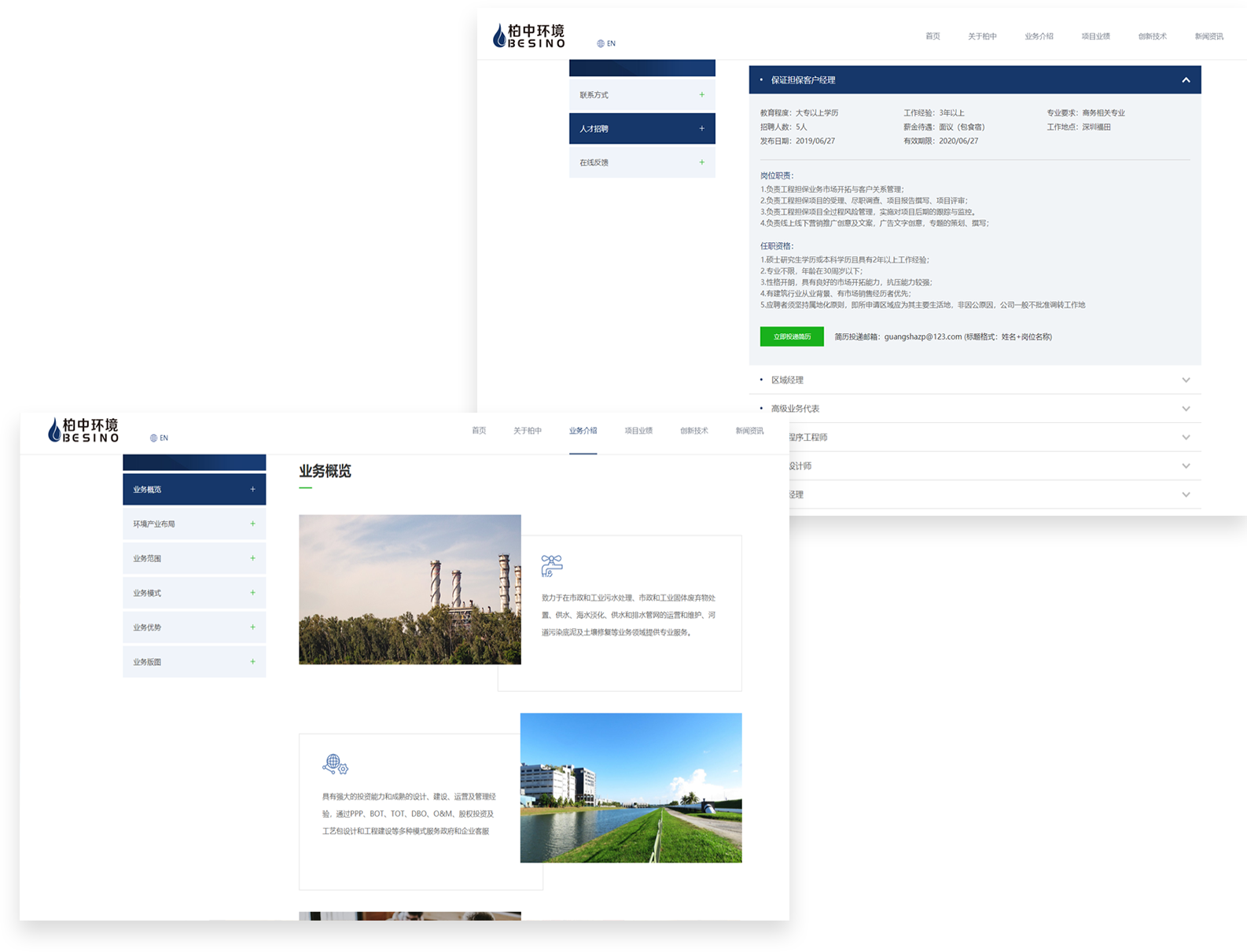Expand the plus on 联系方式 row
This screenshot has height=952, width=1247.
(701, 94)
